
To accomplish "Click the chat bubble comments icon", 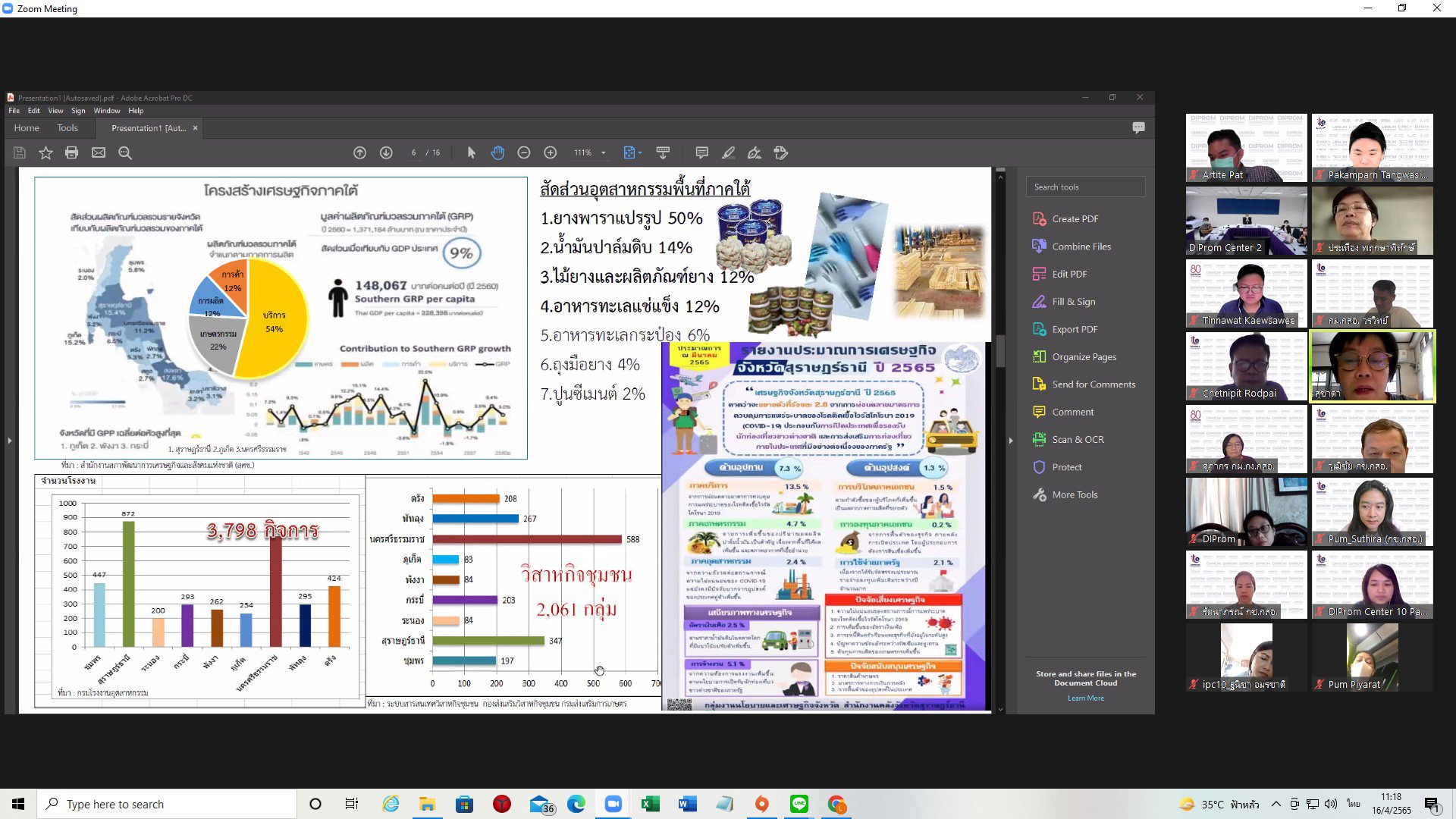I will pyautogui.click(x=1138, y=127).
